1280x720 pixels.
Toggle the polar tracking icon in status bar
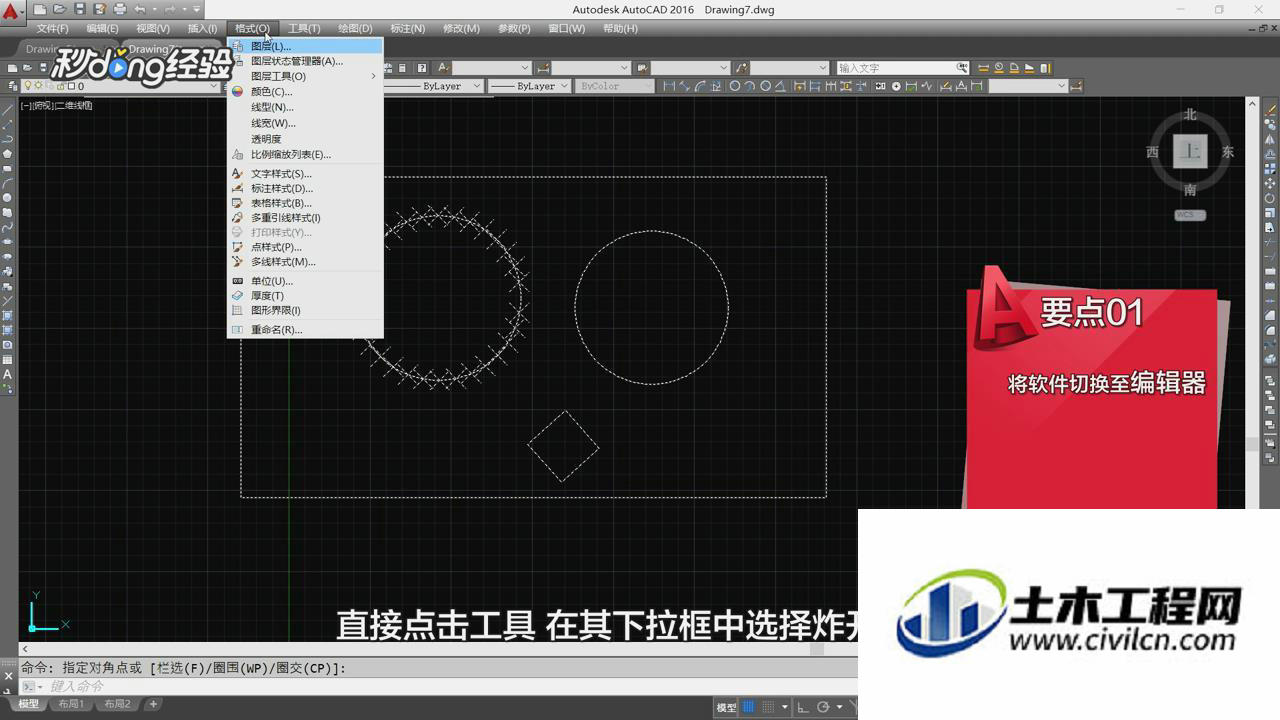tap(823, 707)
